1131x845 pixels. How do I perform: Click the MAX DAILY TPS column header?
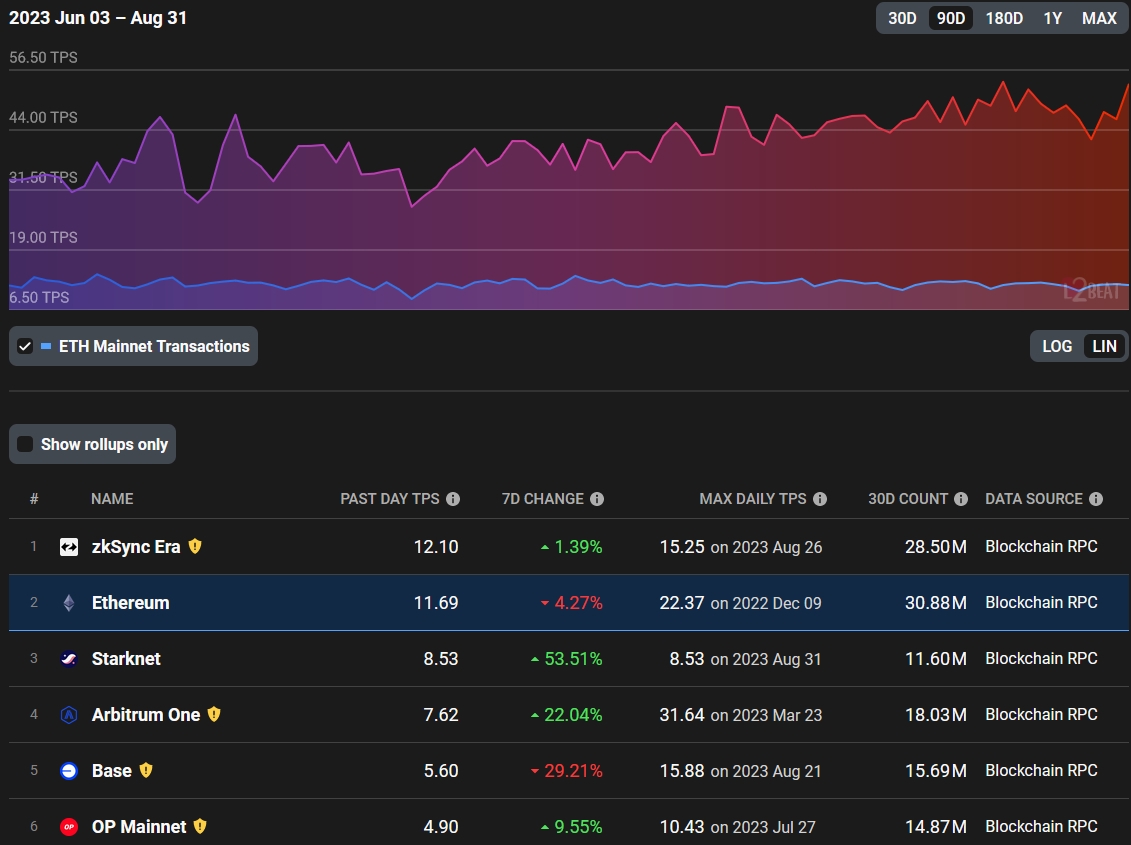752,499
